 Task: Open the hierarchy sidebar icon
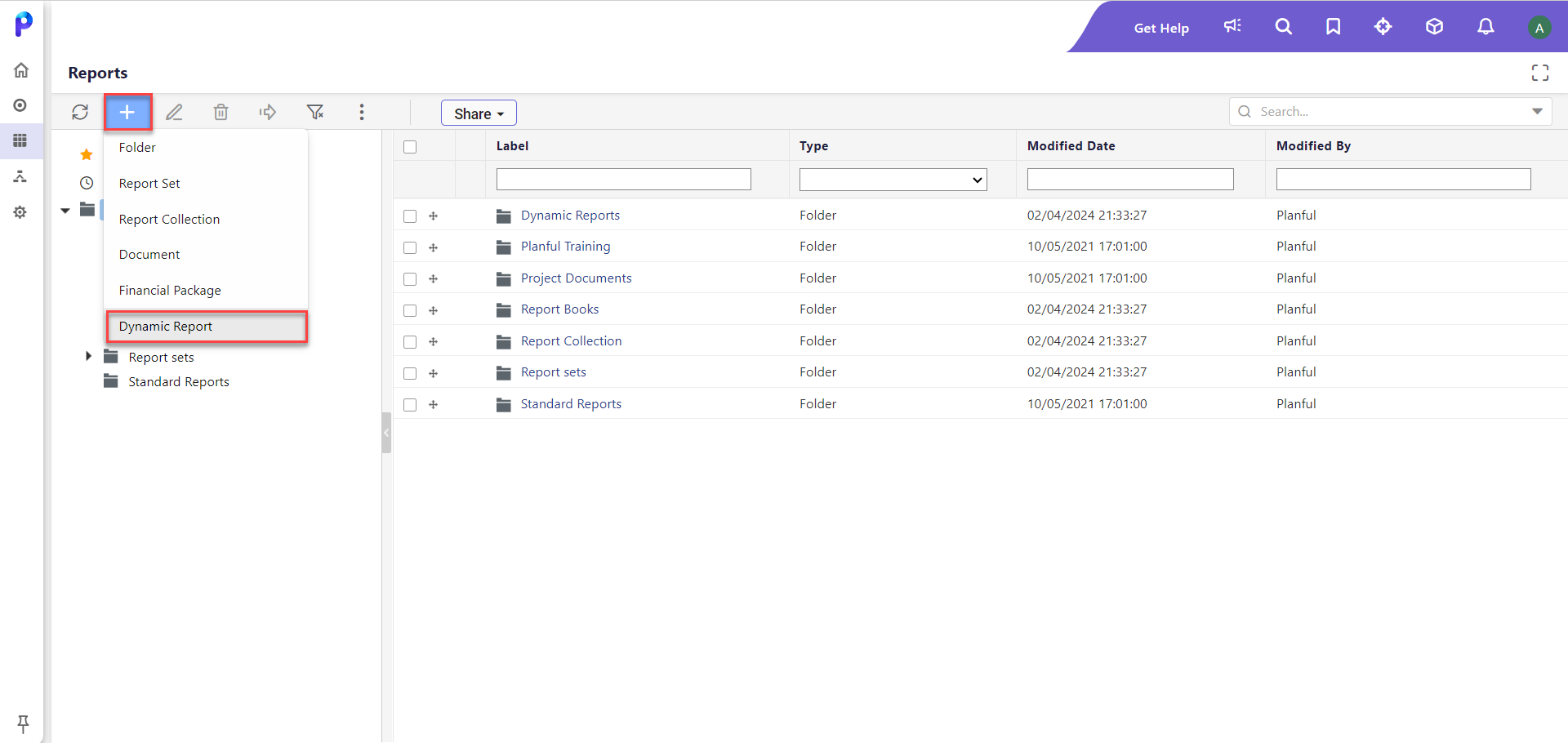coord(20,176)
